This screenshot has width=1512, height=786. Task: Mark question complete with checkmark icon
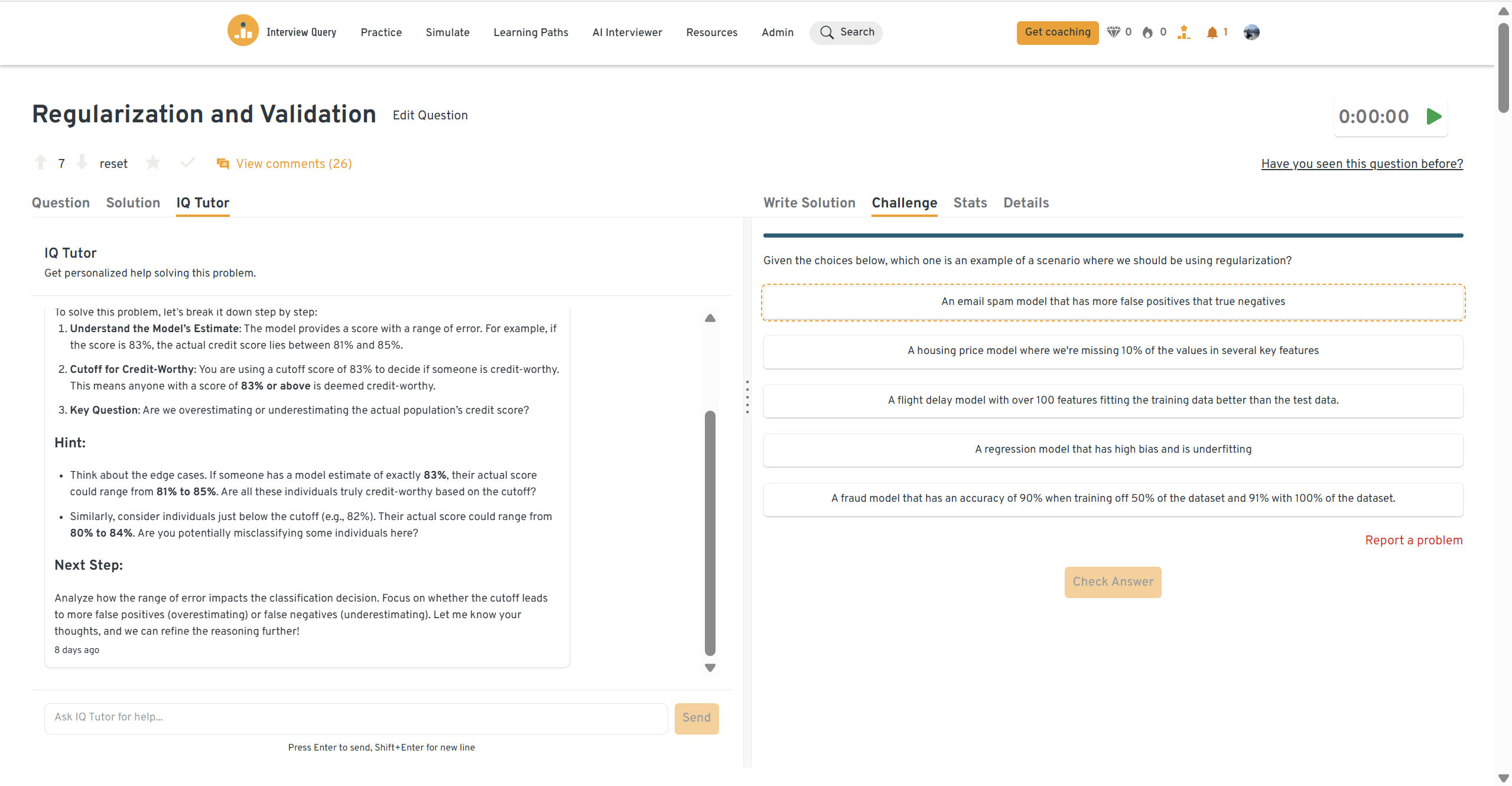[x=187, y=163]
